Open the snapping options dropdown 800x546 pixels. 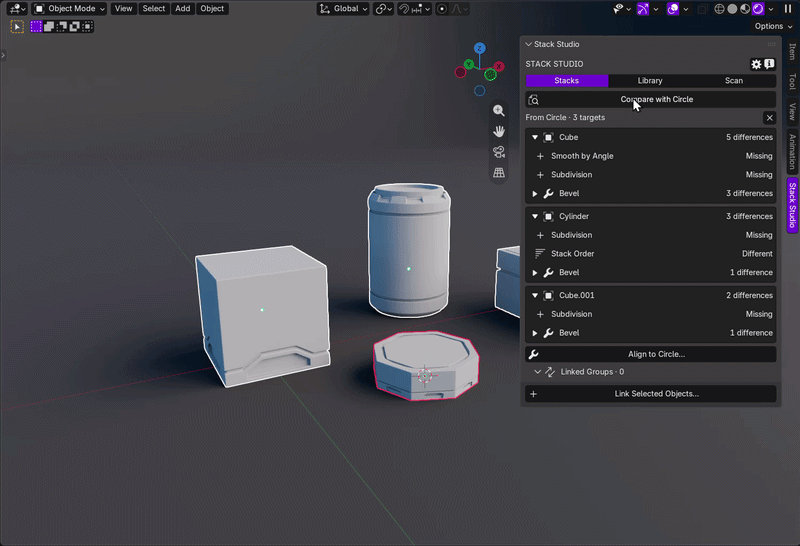pos(421,9)
